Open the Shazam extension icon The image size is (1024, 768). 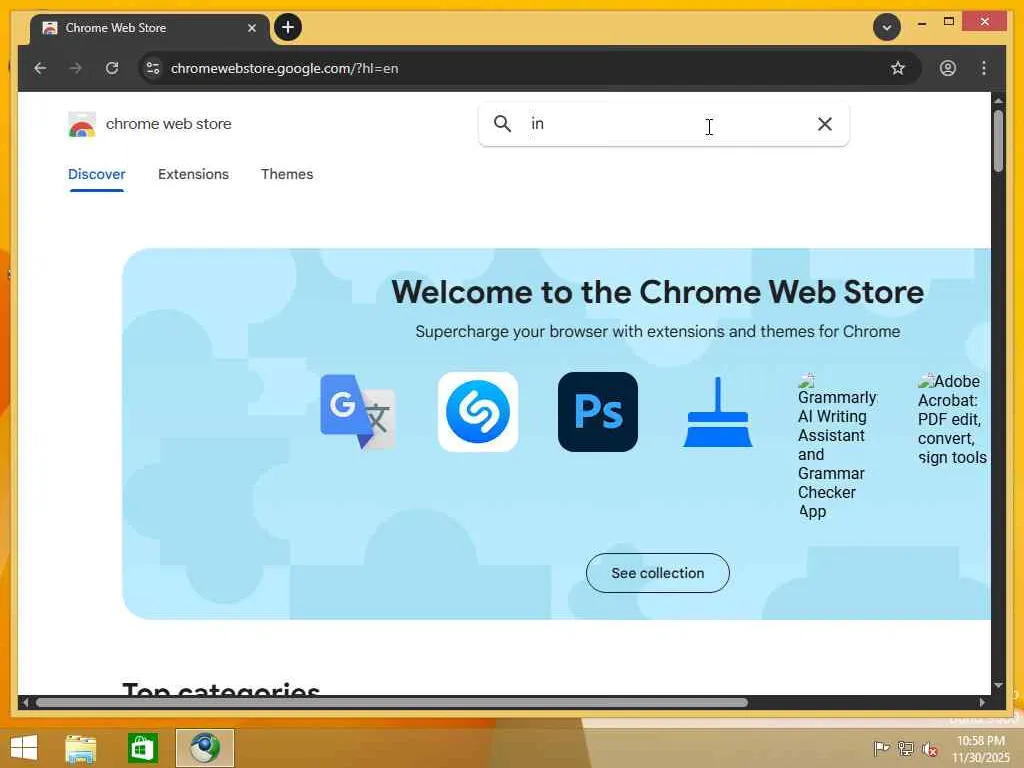click(478, 411)
